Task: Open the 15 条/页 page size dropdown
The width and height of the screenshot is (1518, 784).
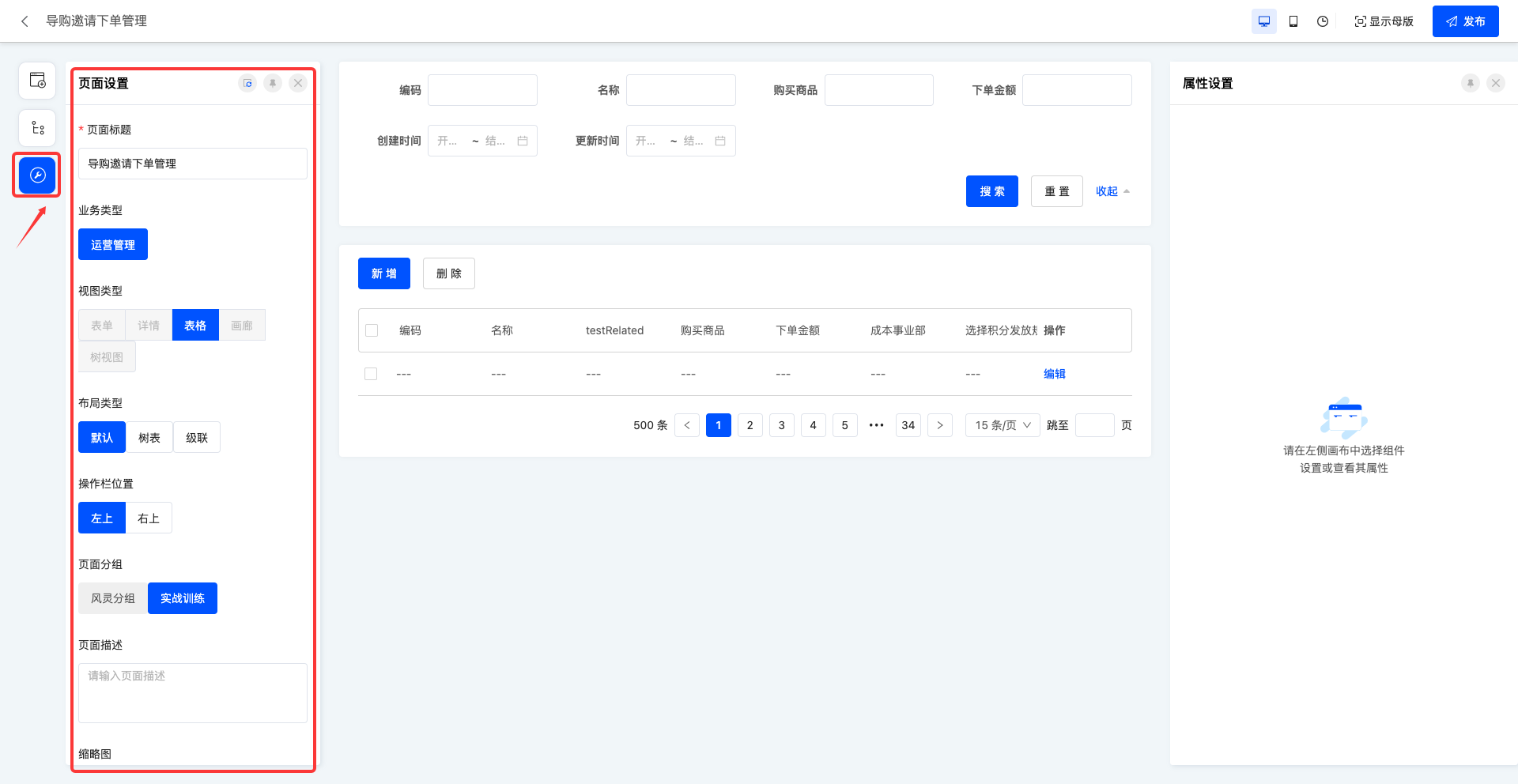Action: tap(1003, 425)
